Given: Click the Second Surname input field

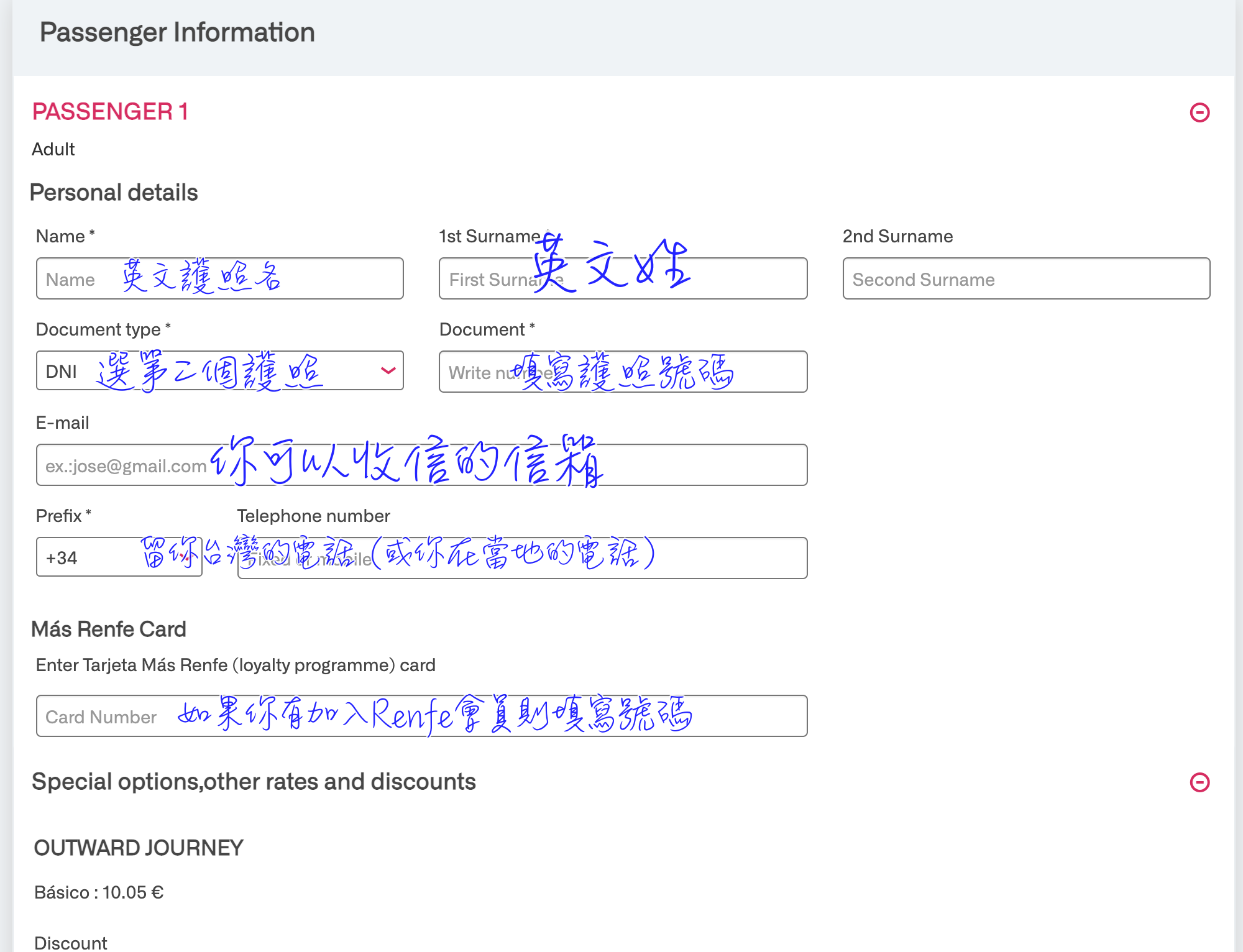Looking at the screenshot, I should pos(1026,278).
